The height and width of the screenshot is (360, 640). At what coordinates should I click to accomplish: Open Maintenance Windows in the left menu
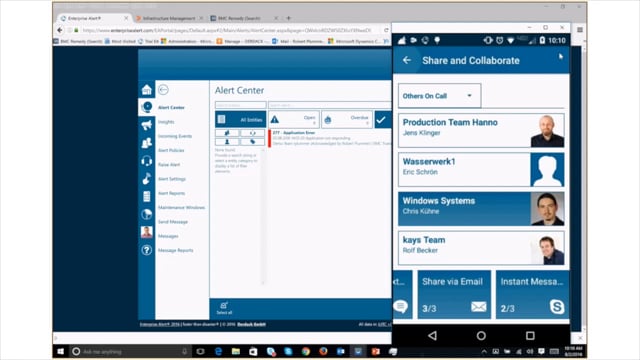click(x=182, y=207)
